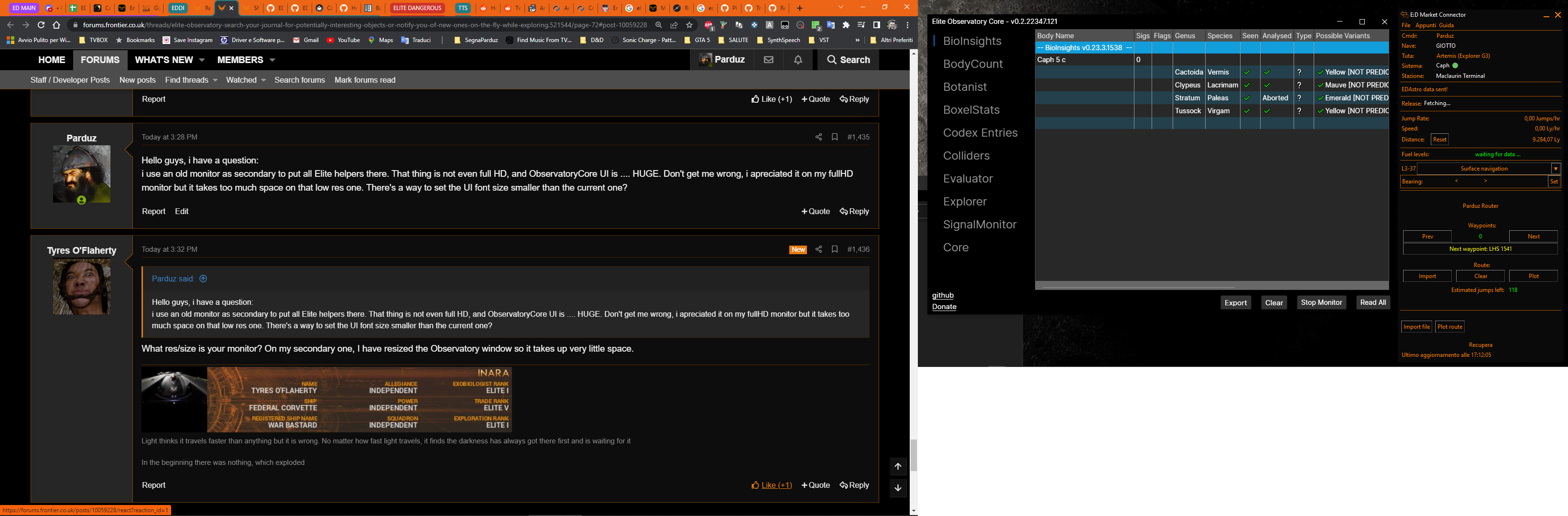The width and height of the screenshot is (1568, 516).
Task: Click Reset distance button in EDMC
Action: 1439,140
